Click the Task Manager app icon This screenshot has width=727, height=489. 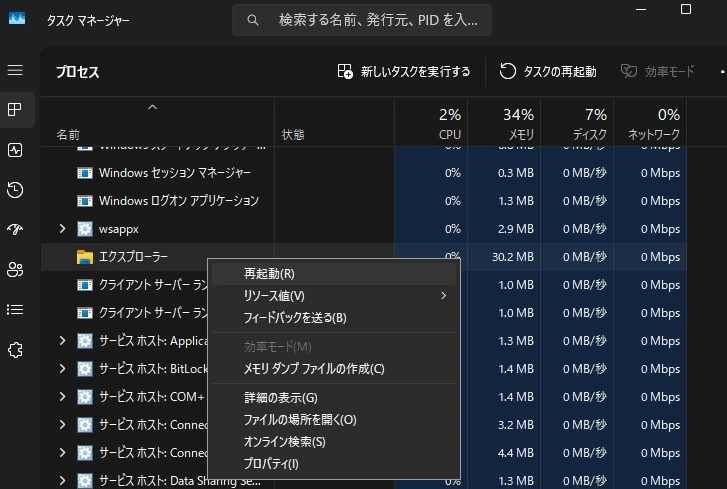coord(17,19)
